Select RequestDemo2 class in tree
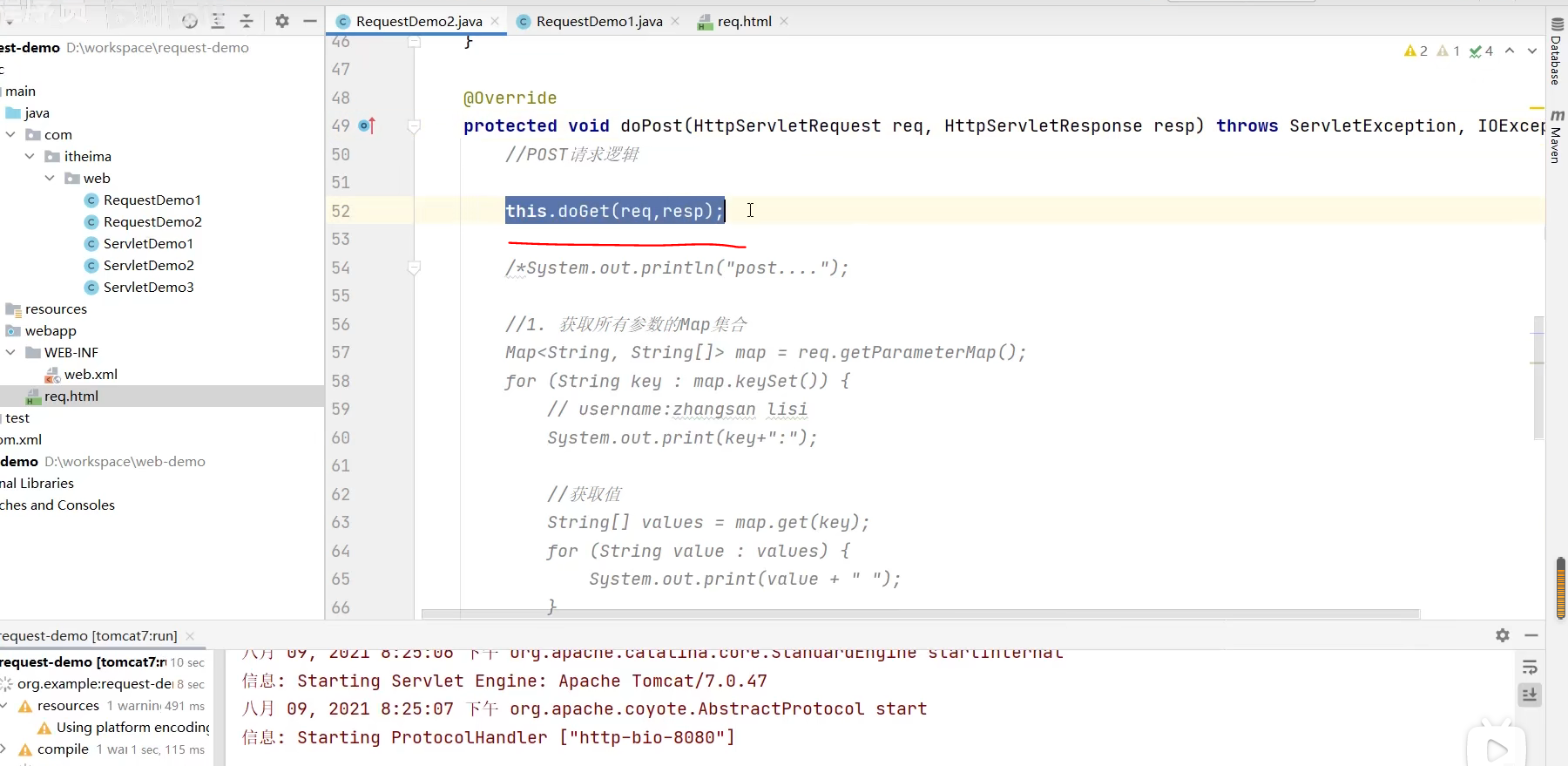Image resolution: width=1568 pixels, height=766 pixels. 152,221
